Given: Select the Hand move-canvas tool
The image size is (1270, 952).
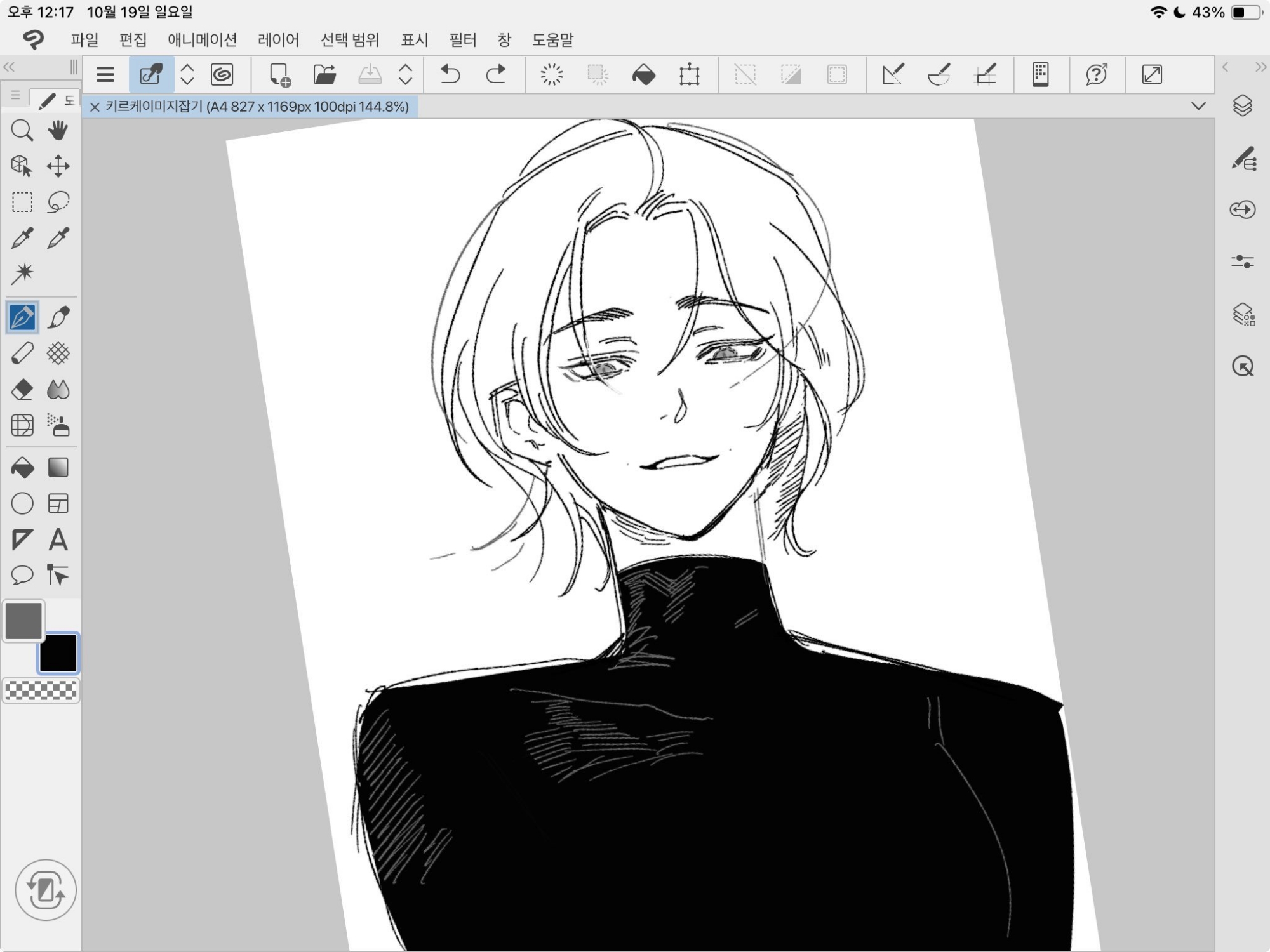Looking at the screenshot, I should point(58,131).
